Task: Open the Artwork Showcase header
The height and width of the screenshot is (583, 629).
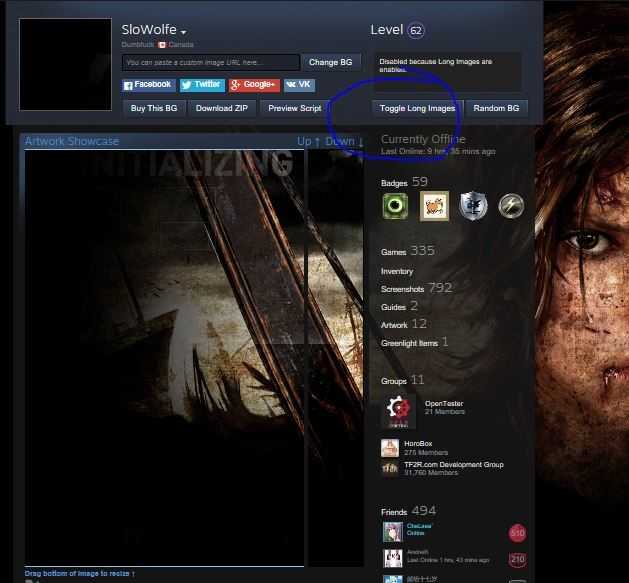Action: point(72,141)
